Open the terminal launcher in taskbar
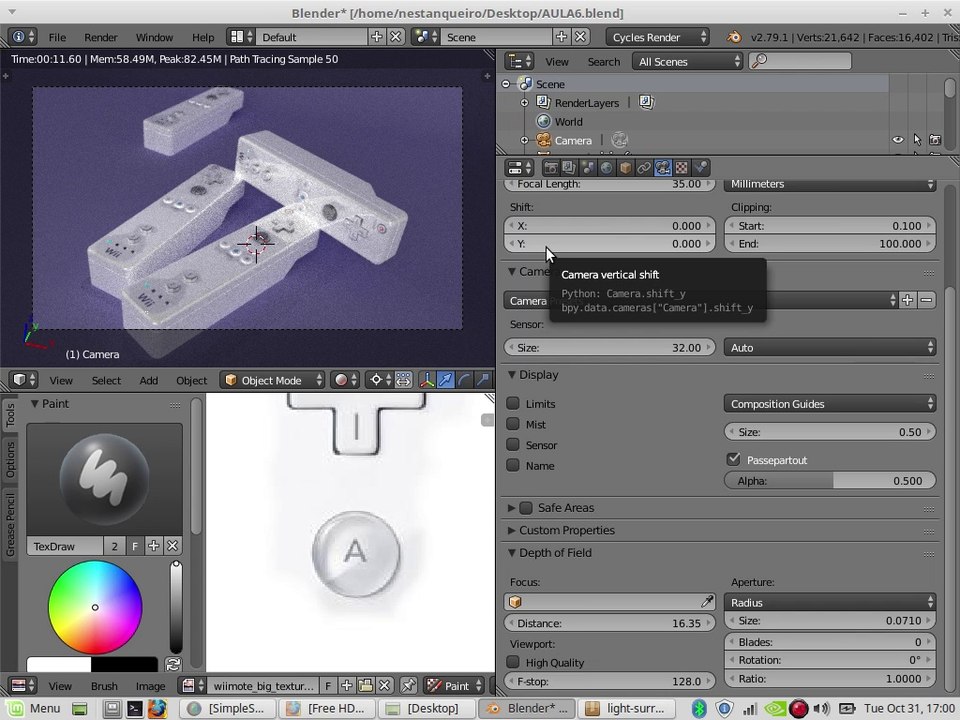 pyautogui.click(x=135, y=708)
